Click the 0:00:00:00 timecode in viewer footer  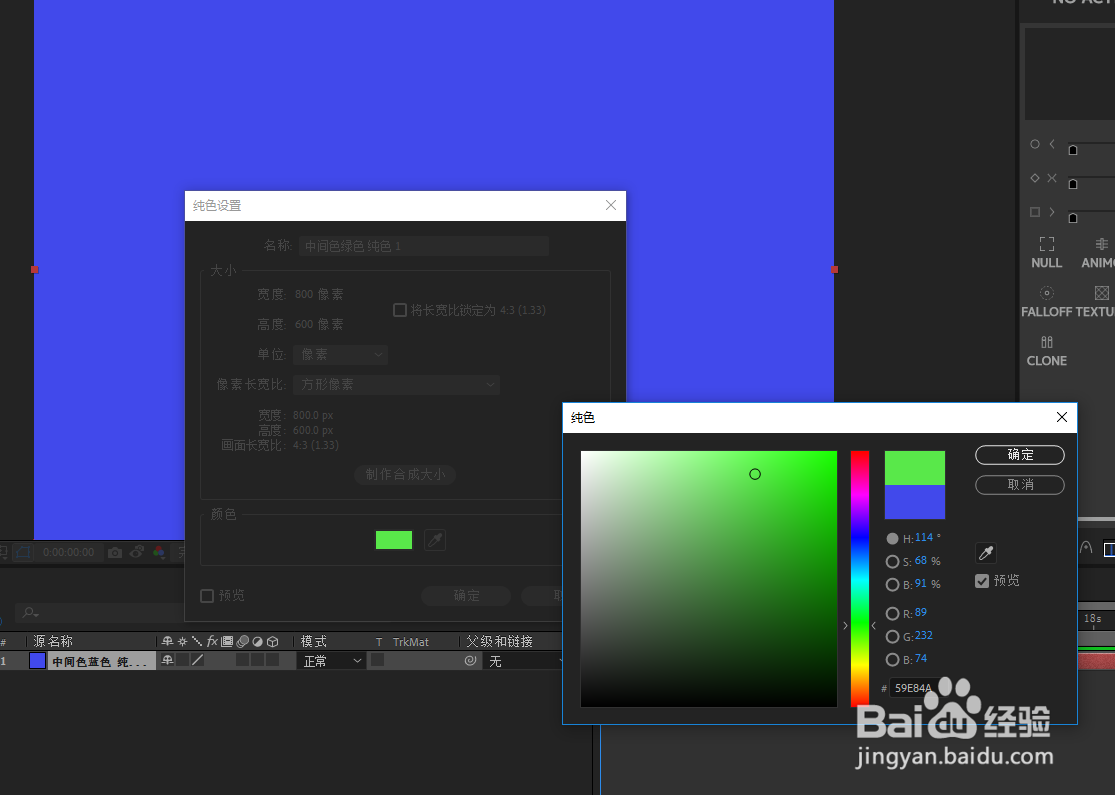68,552
